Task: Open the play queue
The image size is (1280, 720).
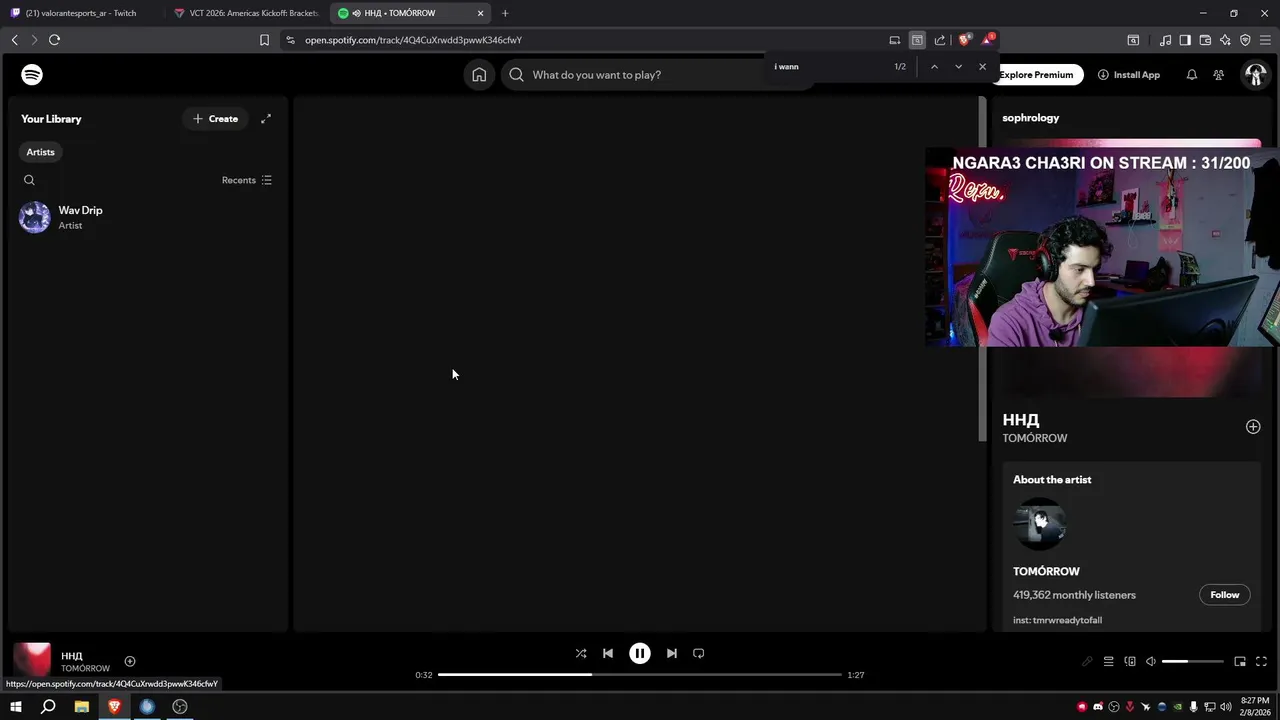Action: click(x=1108, y=661)
